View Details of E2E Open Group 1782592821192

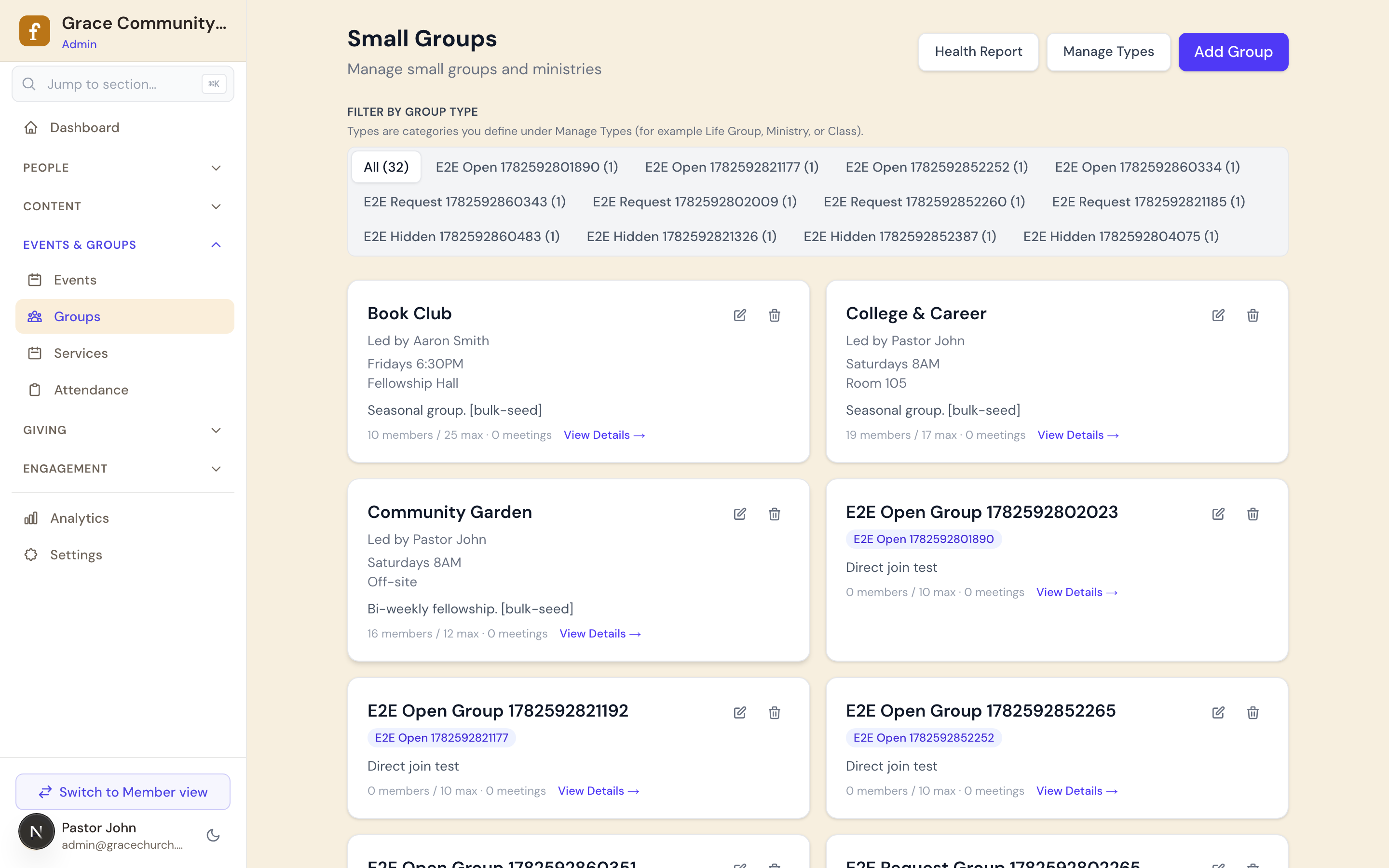[598, 791]
